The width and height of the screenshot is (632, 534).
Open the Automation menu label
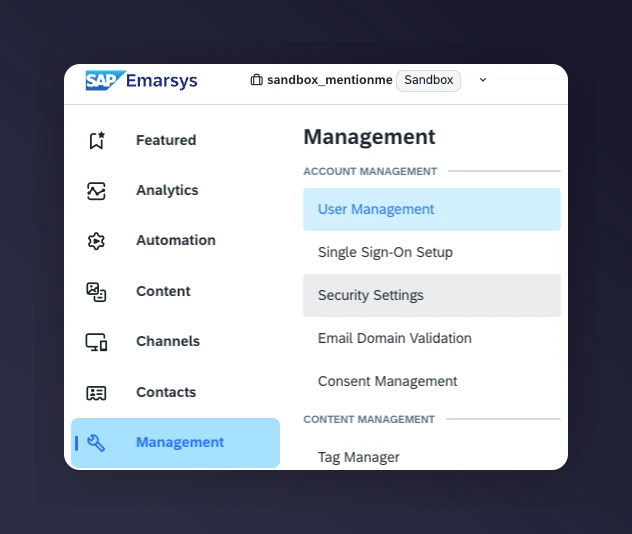click(x=176, y=240)
